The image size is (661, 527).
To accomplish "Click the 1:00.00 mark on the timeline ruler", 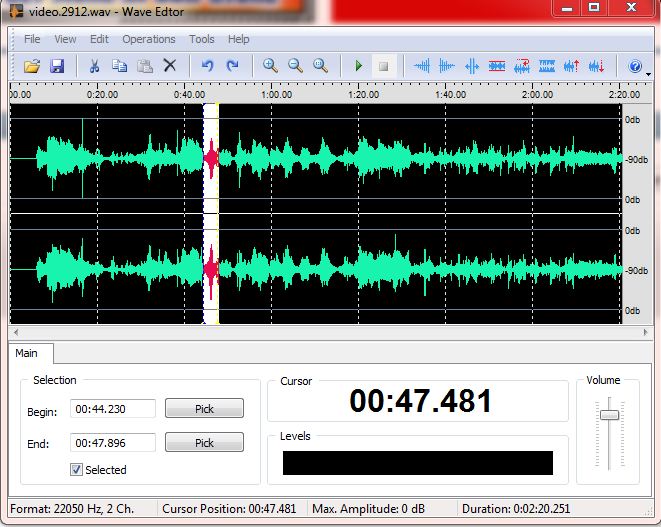I will click(x=276, y=94).
